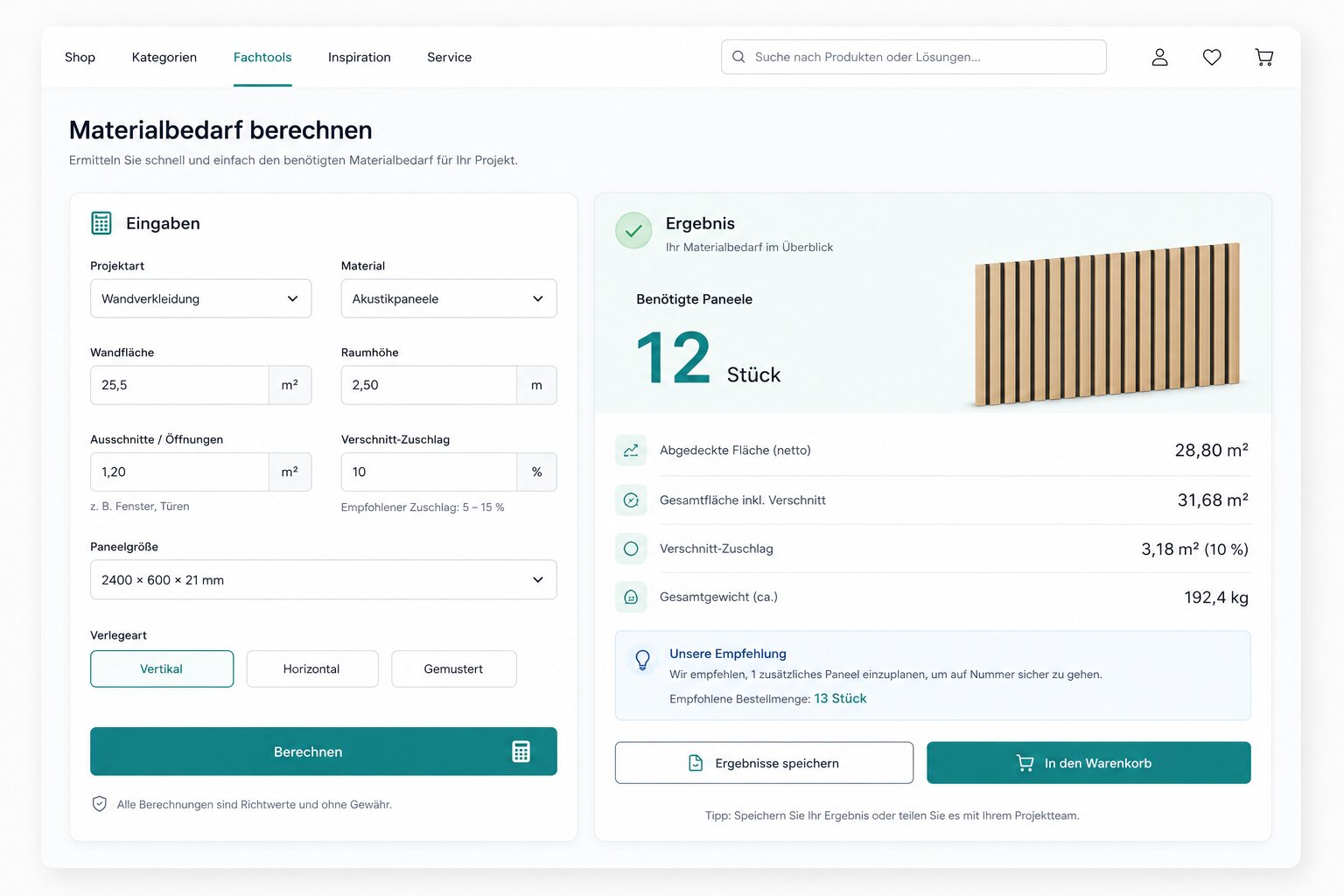Screen dimensions: 1344x896
Task: Expand the Paneelgröße dropdown
Action: click(x=324, y=579)
